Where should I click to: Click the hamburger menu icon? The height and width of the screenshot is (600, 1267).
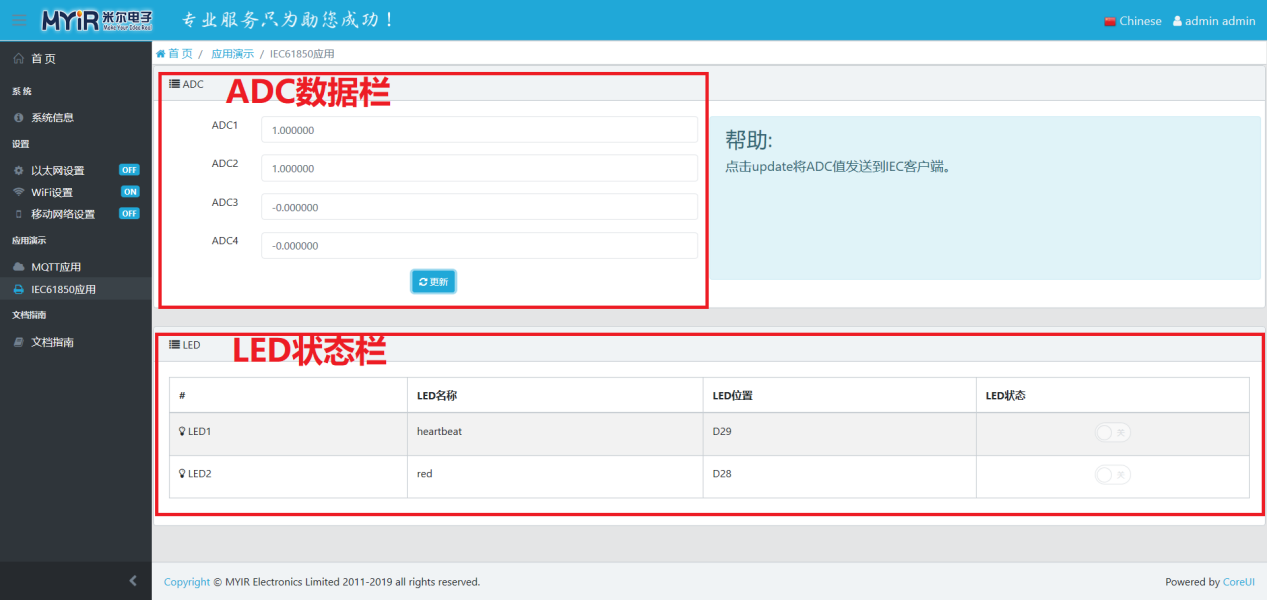19,20
